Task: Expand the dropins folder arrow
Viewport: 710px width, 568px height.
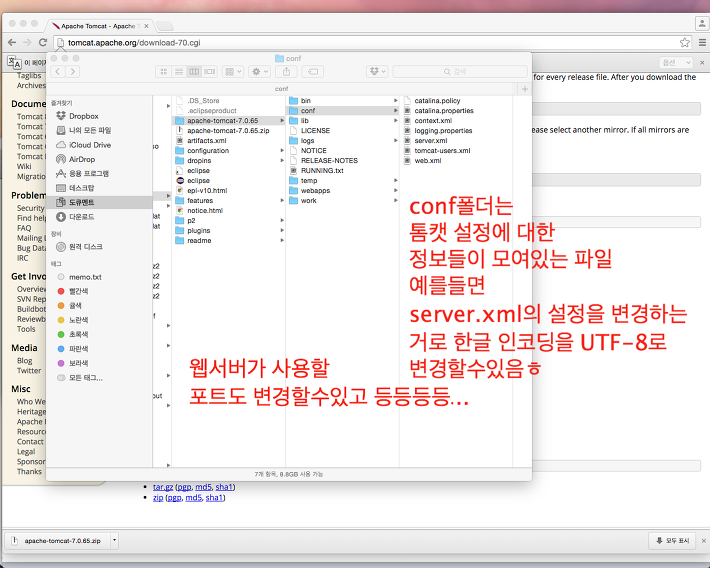Action: tap(282, 160)
